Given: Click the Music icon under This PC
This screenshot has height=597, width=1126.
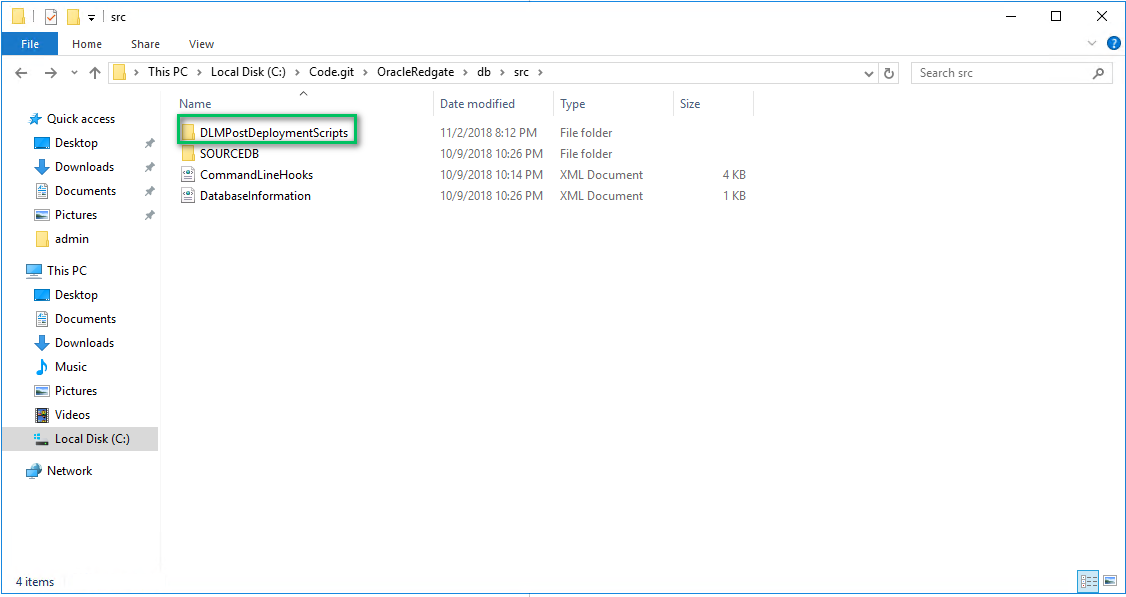Looking at the screenshot, I should tap(41, 367).
